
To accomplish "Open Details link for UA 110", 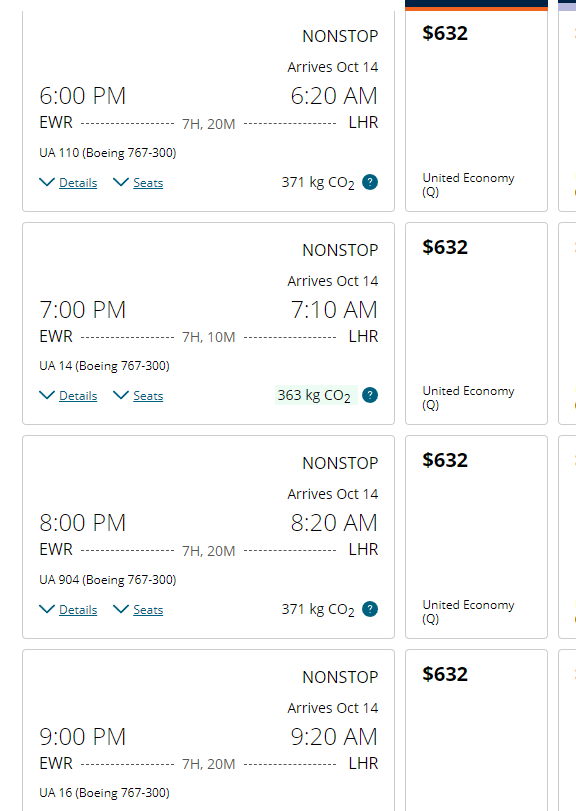I will point(78,183).
